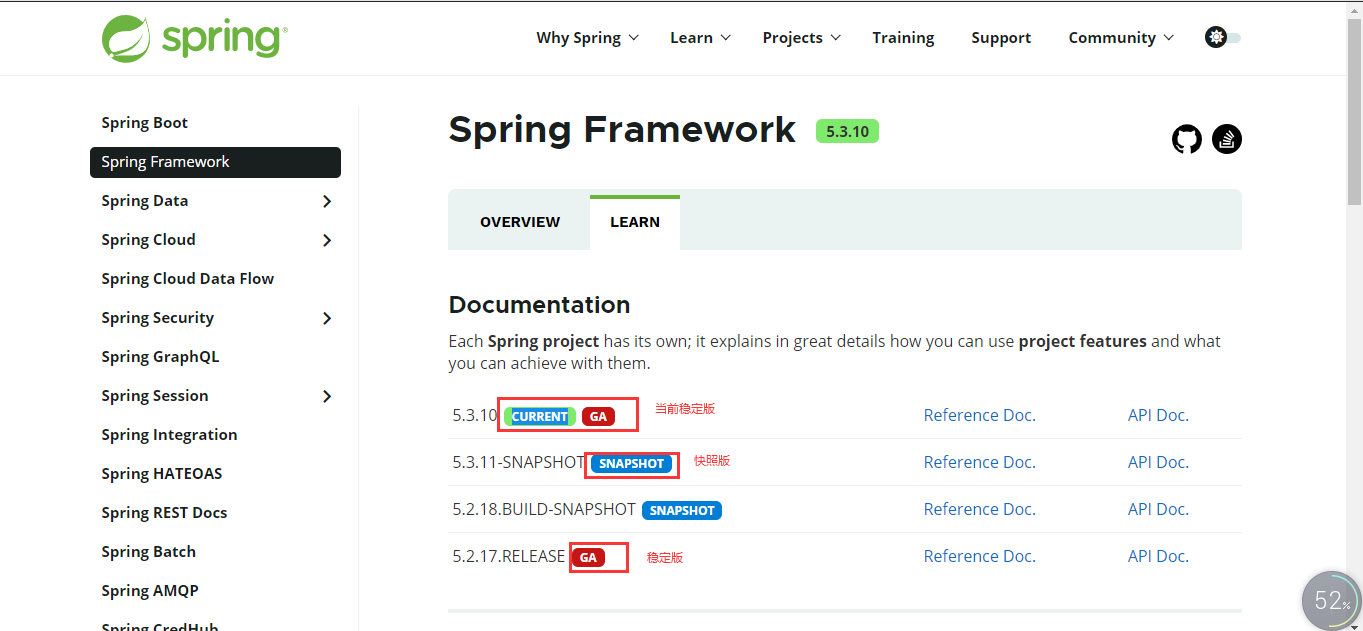Open Spring HATEOAS project
This screenshot has height=631, width=1363.
pos(162,474)
